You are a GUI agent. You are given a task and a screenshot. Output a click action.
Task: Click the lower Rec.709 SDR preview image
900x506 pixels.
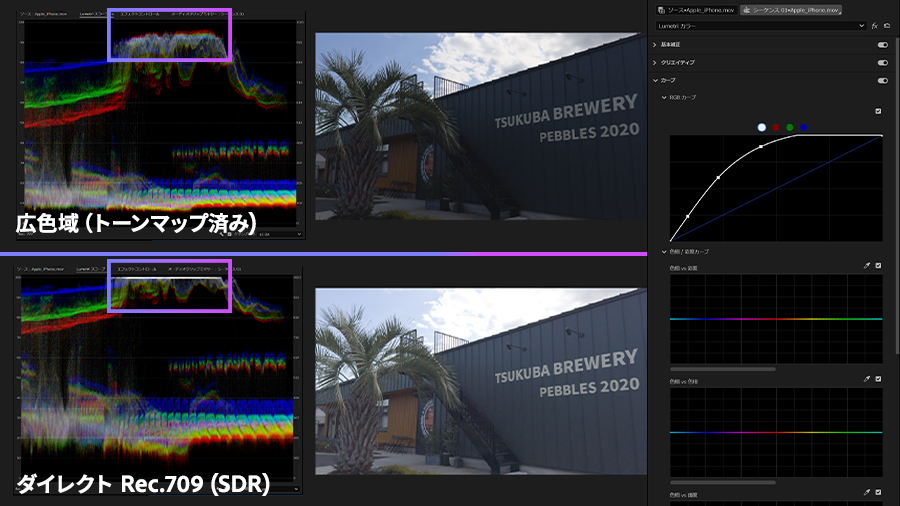click(481, 382)
